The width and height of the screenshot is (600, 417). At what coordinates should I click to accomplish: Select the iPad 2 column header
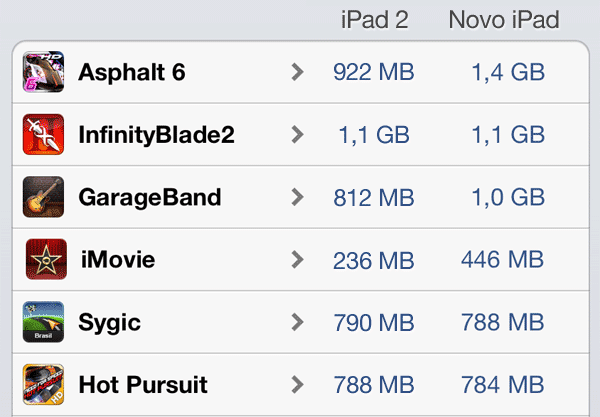click(375, 20)
